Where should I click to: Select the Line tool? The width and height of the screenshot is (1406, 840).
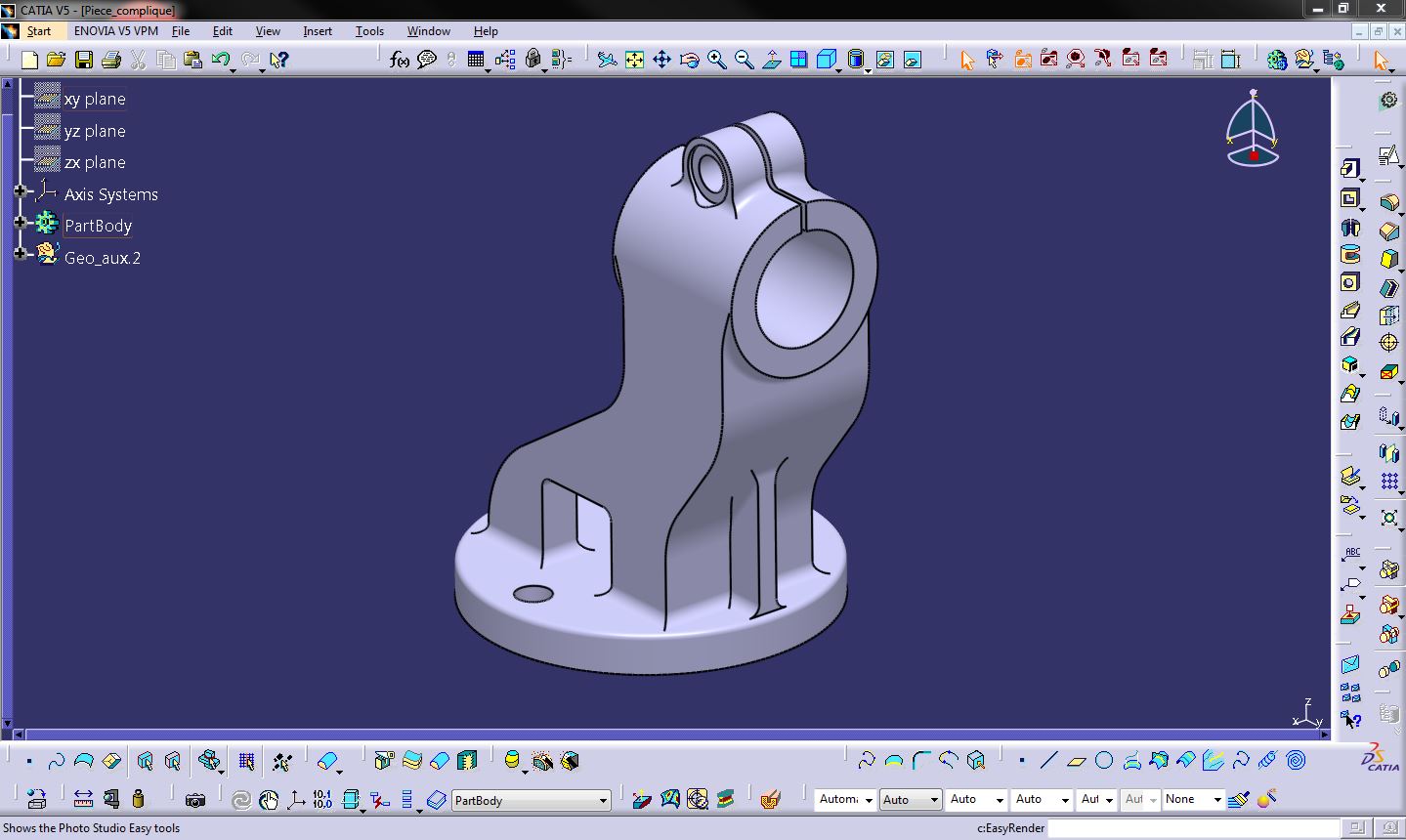pos(1049,761)
